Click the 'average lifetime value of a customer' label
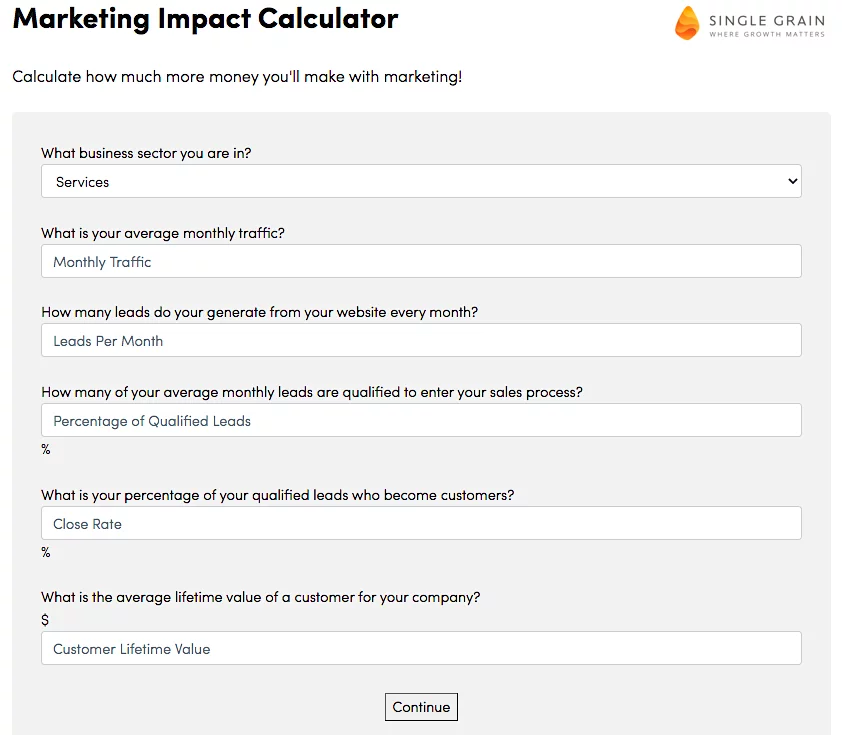842x735 pixels. coord(260,597)
